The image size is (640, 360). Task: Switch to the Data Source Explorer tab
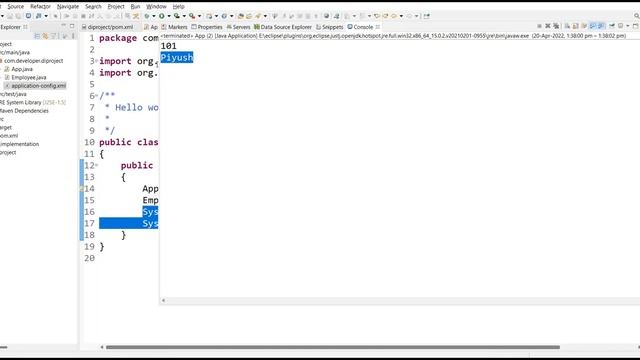[283, 27]
